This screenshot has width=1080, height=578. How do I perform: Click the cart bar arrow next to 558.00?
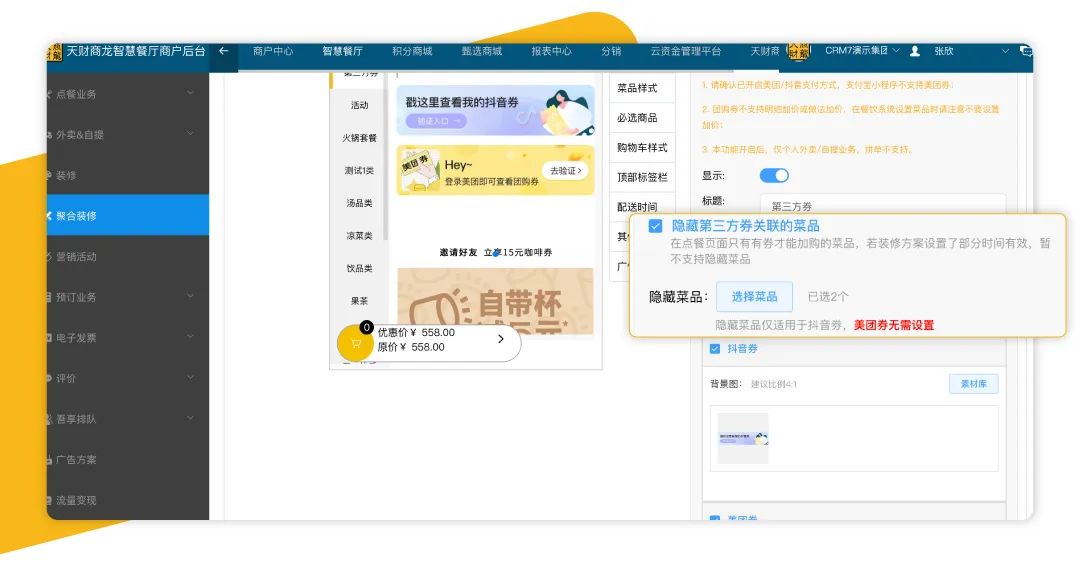[x=501, y=339]
